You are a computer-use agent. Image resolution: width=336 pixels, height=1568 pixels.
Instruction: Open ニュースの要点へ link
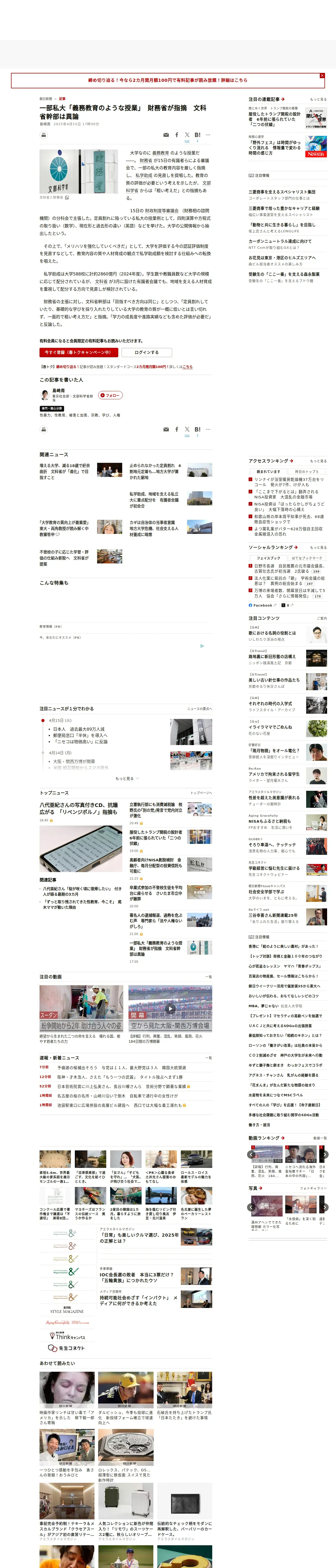coord(199,708)
